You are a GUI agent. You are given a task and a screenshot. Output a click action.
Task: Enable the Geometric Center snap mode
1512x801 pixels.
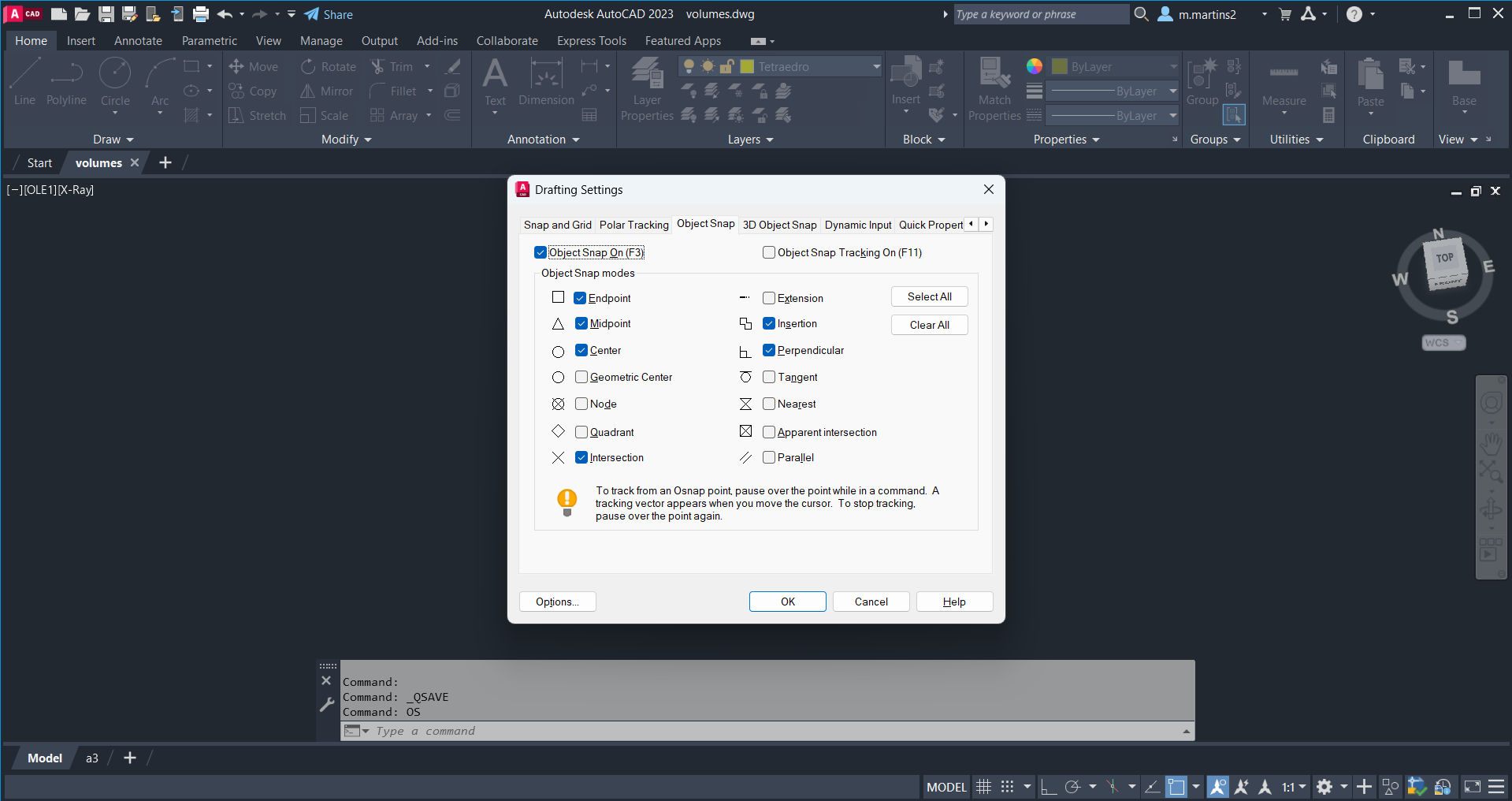coord(581,377)
